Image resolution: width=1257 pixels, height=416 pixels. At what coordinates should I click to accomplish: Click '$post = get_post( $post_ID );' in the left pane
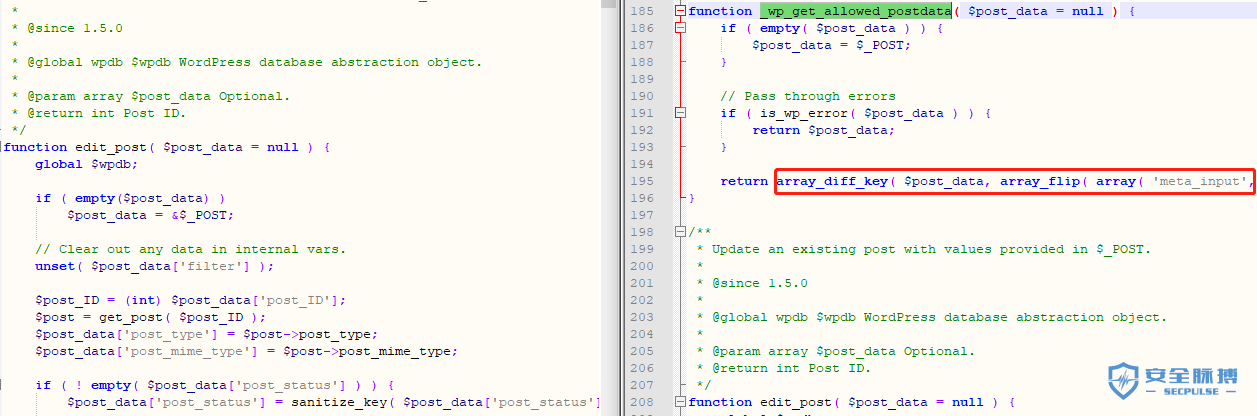[151, 317]
